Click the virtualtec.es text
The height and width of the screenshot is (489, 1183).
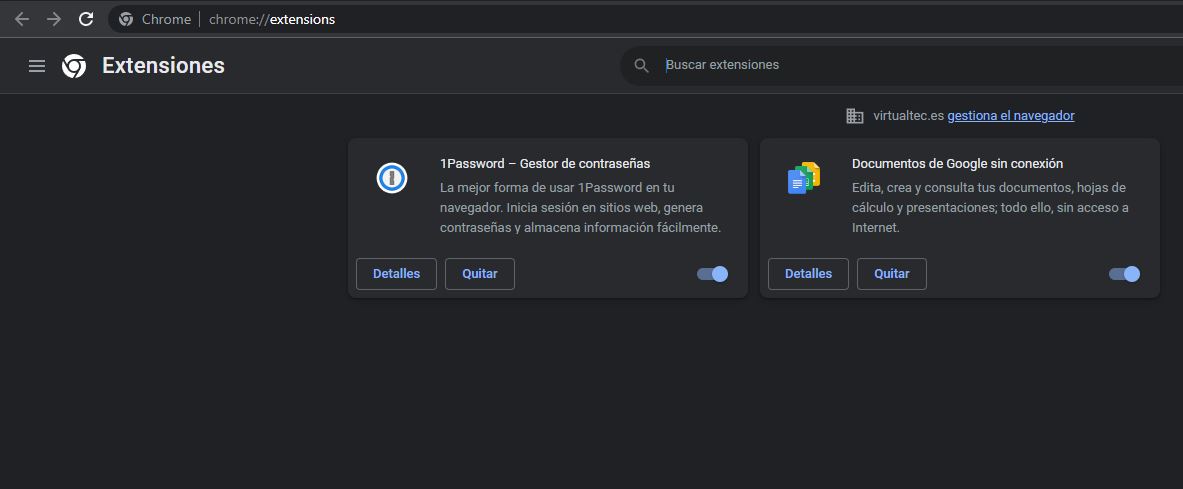click(x=908, y=115)
